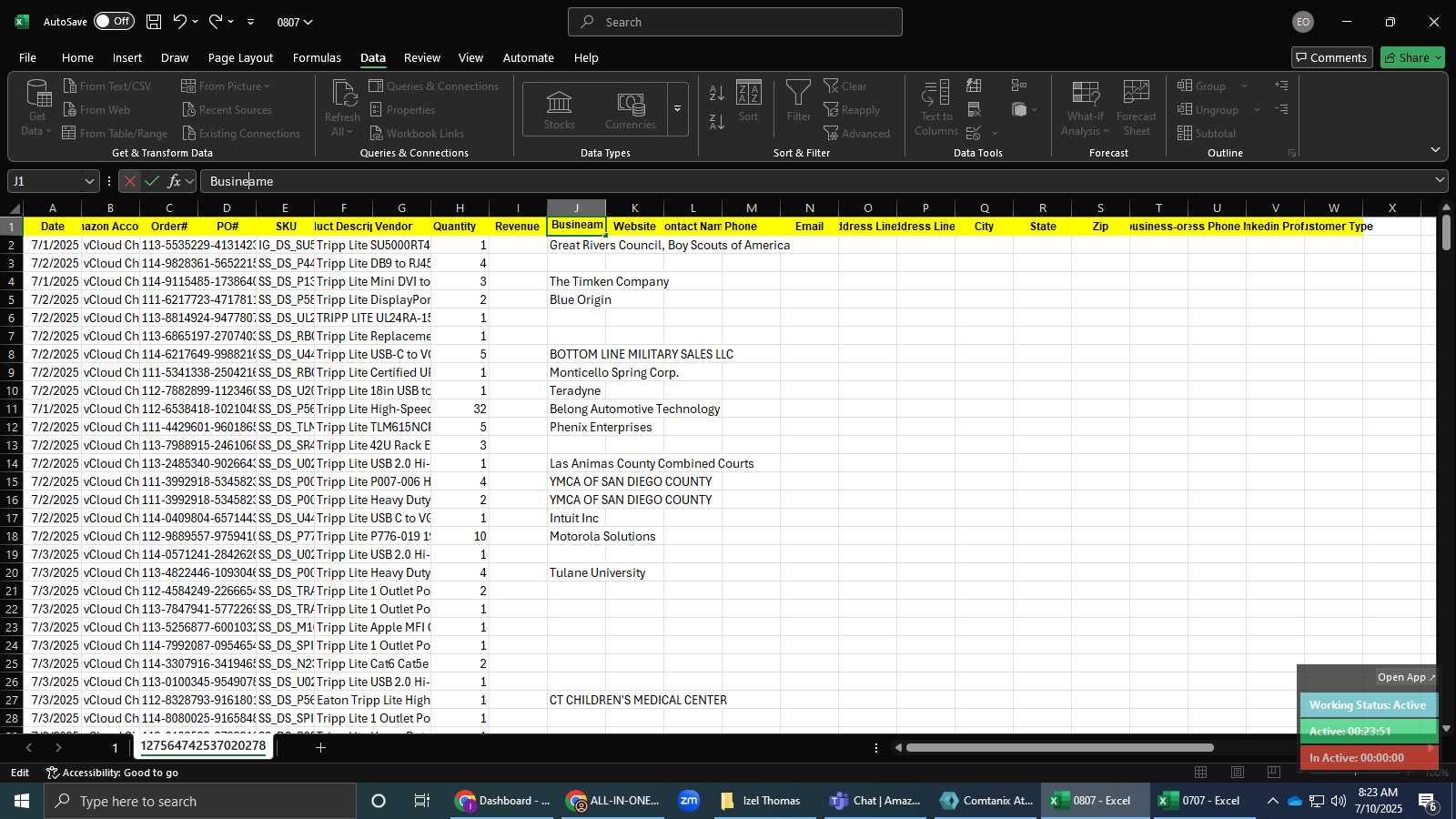Switch to the Formulas tab

tap(317, 57)
